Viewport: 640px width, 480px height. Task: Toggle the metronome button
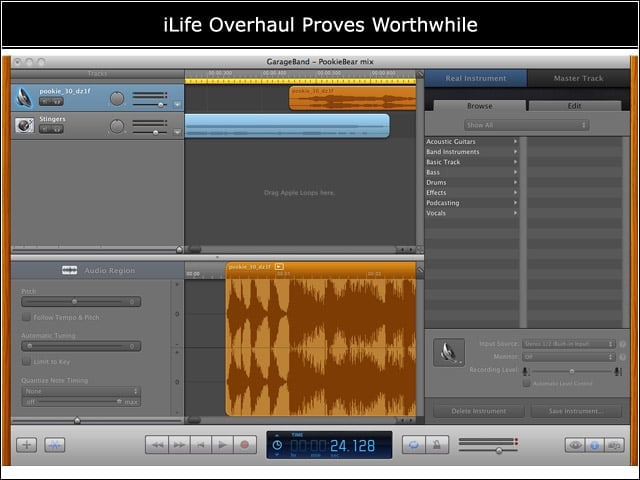tap(437, 444)
